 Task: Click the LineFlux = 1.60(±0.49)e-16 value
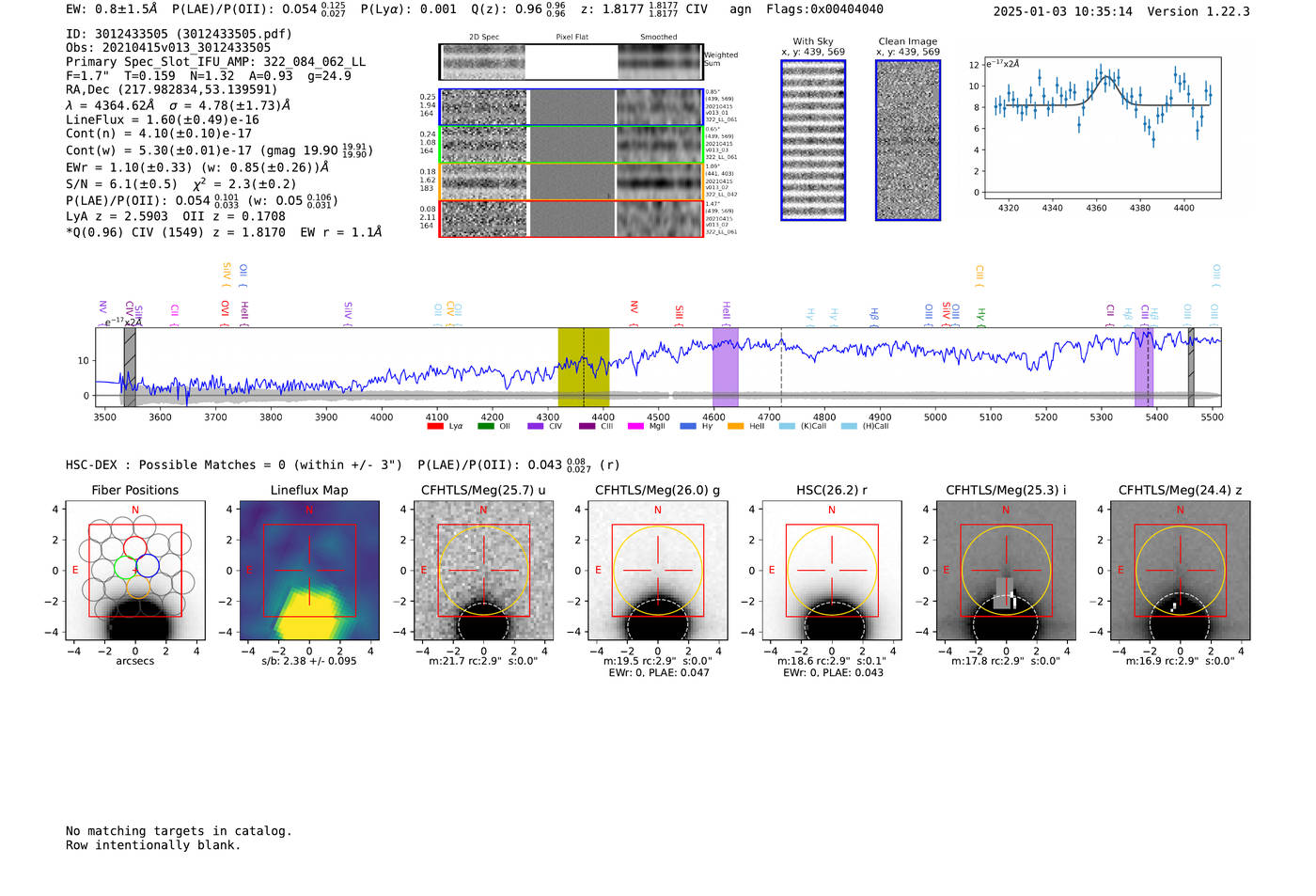click(163, 119)
